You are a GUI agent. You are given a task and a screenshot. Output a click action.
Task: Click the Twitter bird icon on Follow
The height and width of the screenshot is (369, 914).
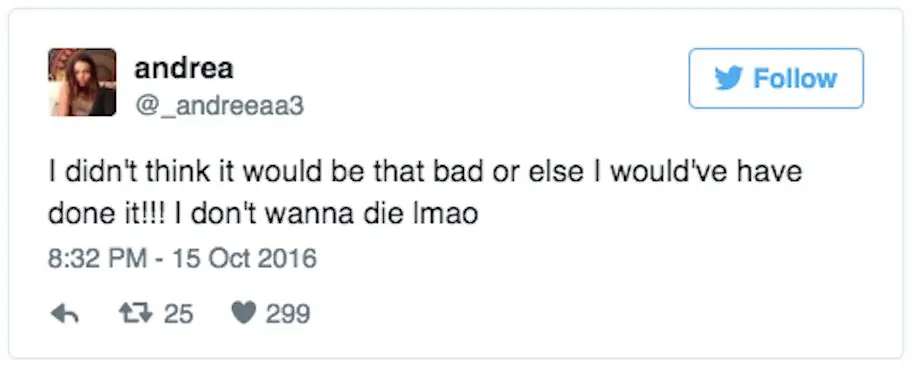point(729,78)
